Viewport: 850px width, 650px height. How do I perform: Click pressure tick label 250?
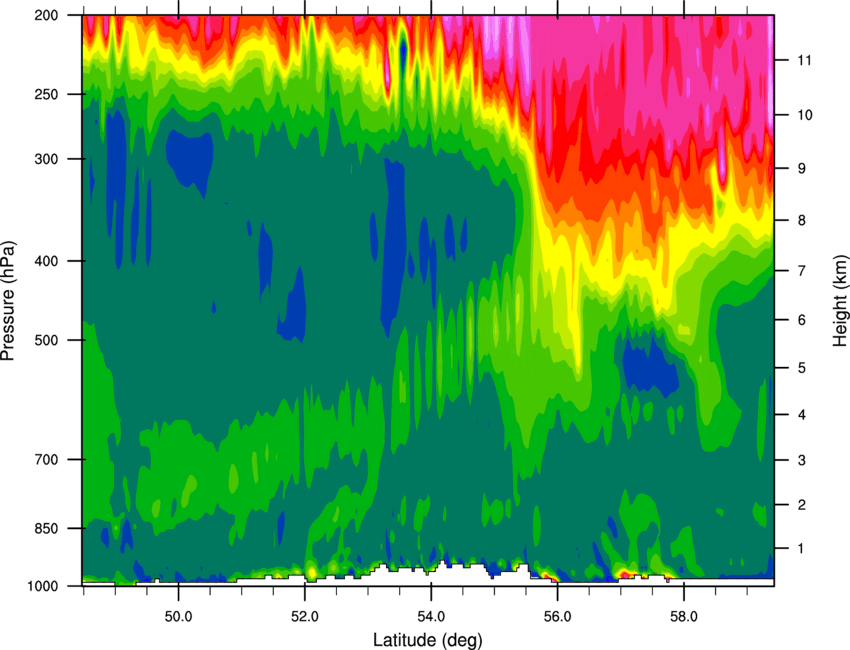click(x=47, y=94)
